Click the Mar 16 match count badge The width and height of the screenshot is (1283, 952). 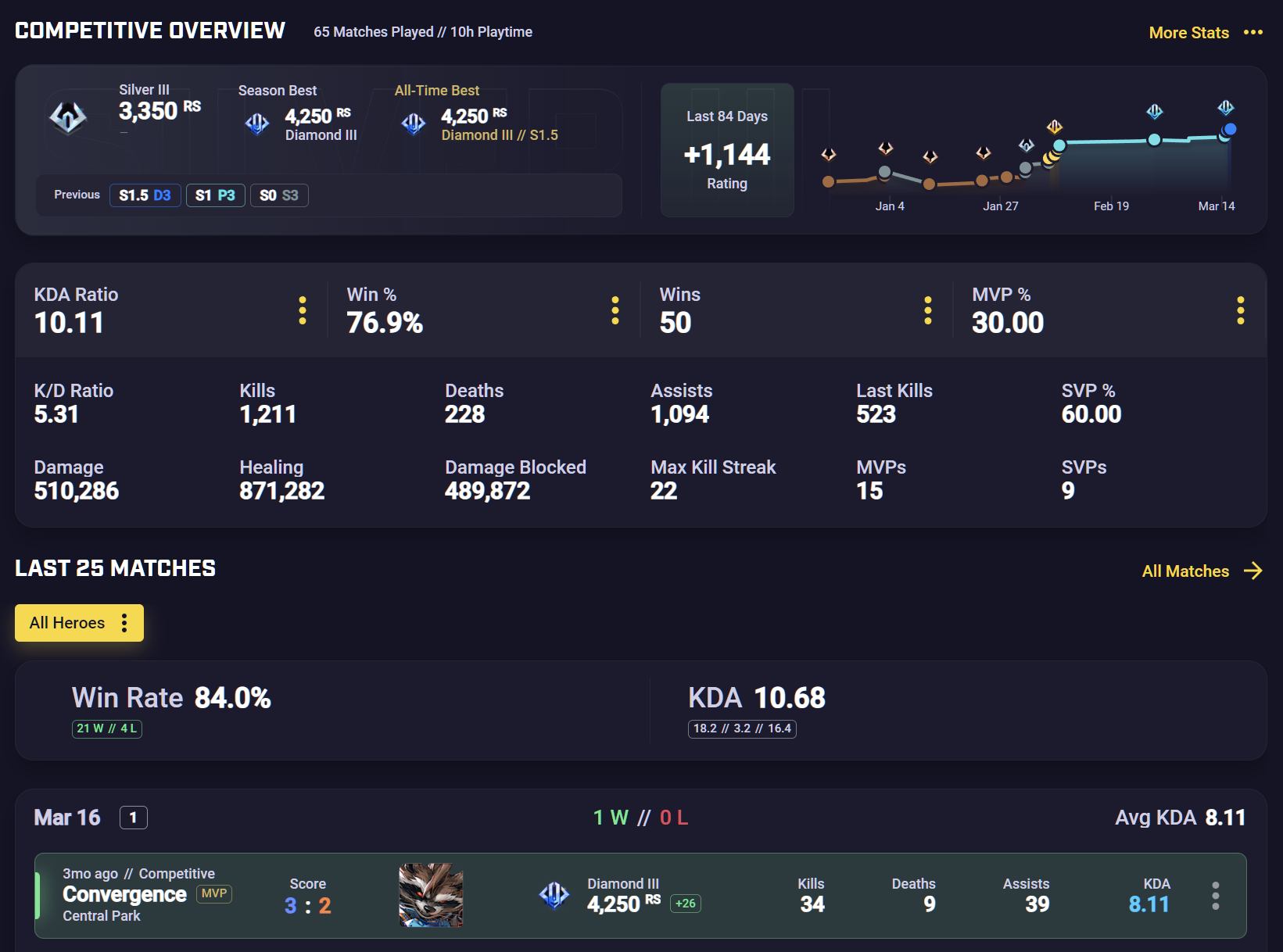click(133, 818)
